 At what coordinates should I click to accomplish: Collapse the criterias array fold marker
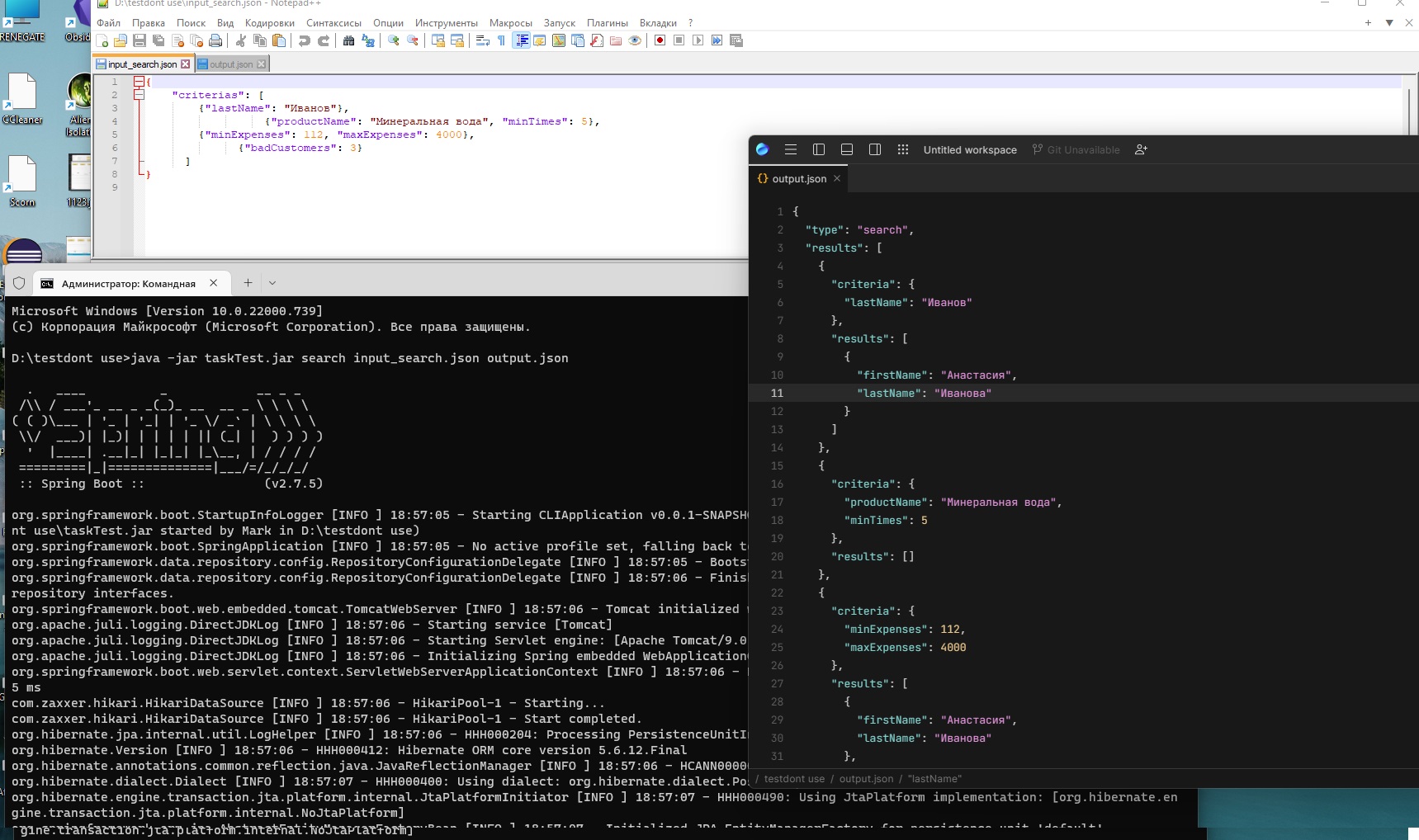pos(140,95)
